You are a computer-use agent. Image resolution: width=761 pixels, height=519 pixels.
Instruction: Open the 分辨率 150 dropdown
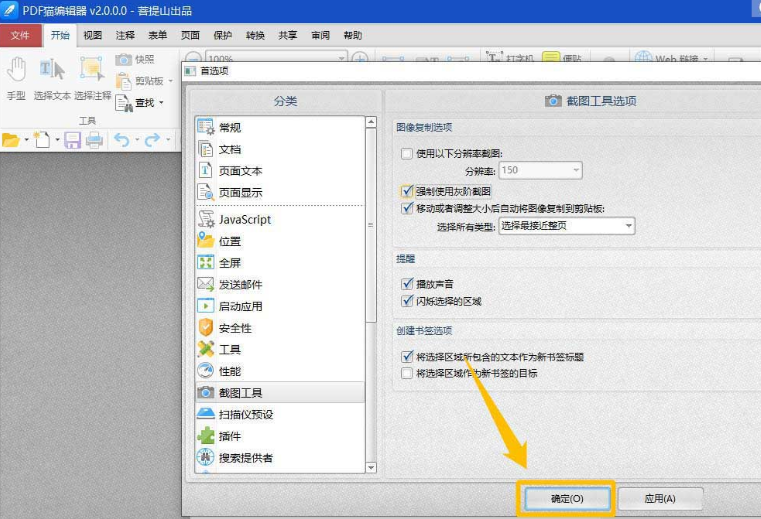tap(540, 170)
